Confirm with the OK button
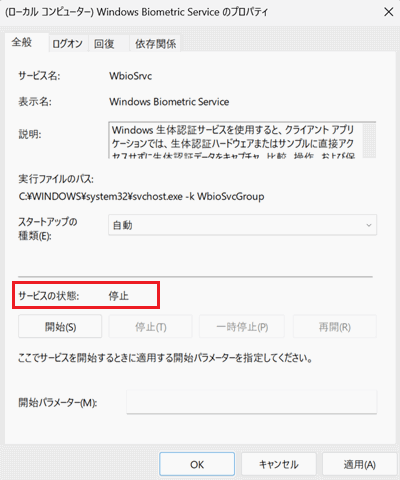This screenshot has height=480, width=400. click(197, 464)
